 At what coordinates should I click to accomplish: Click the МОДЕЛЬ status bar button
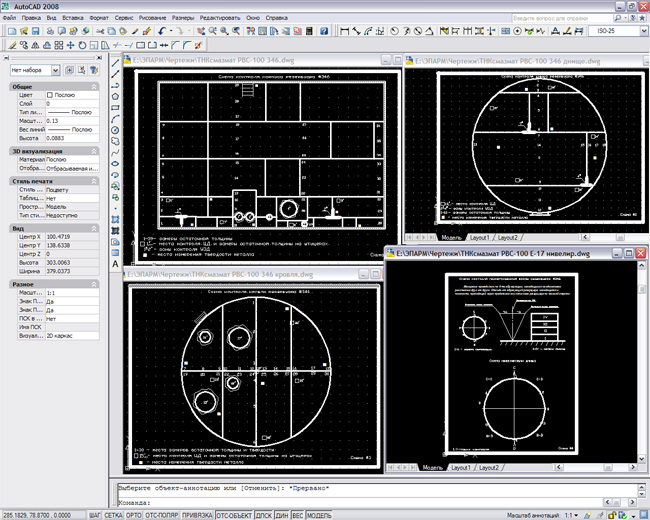[318, 514]
